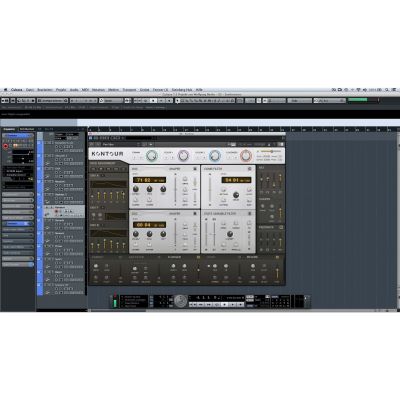Image resolution: width=400 pixels, height=400 pixels.
Task: Switch to the Sichtbarkeit tab
Action: 27,129
